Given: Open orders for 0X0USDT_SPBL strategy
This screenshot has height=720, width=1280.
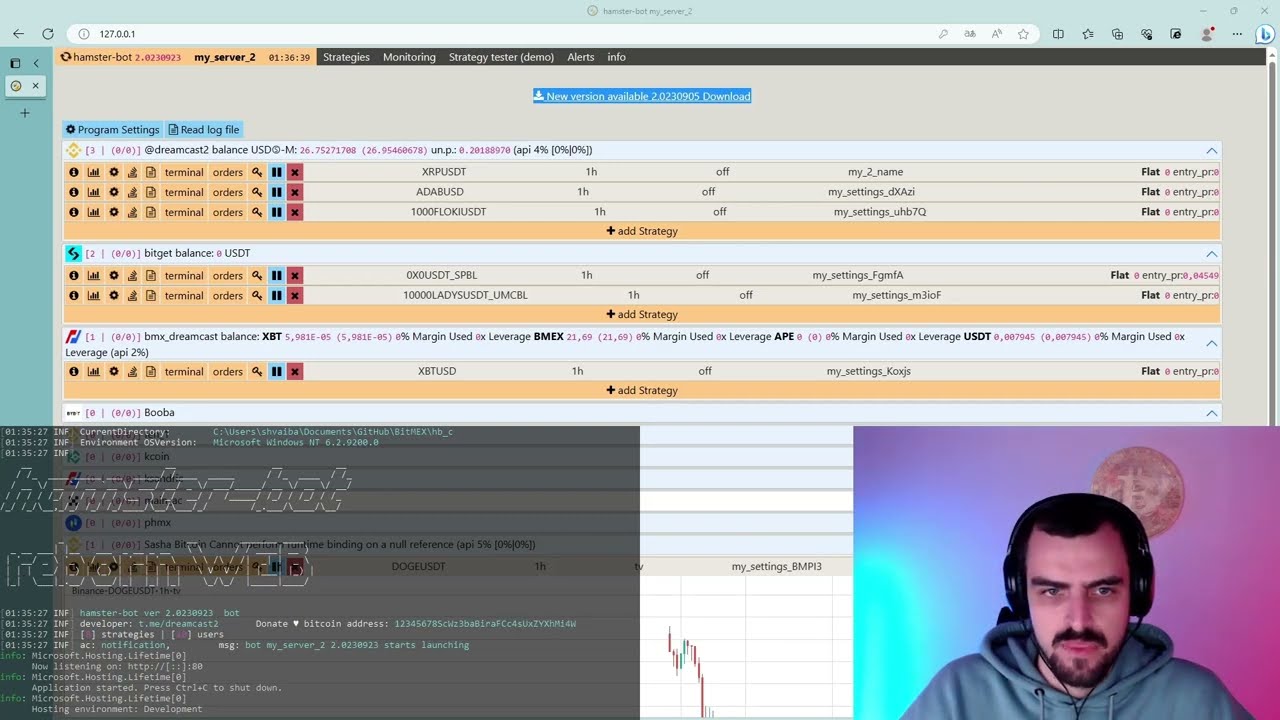Looking at the screenshot, I should pyautogui.click(x=228, y=275).
